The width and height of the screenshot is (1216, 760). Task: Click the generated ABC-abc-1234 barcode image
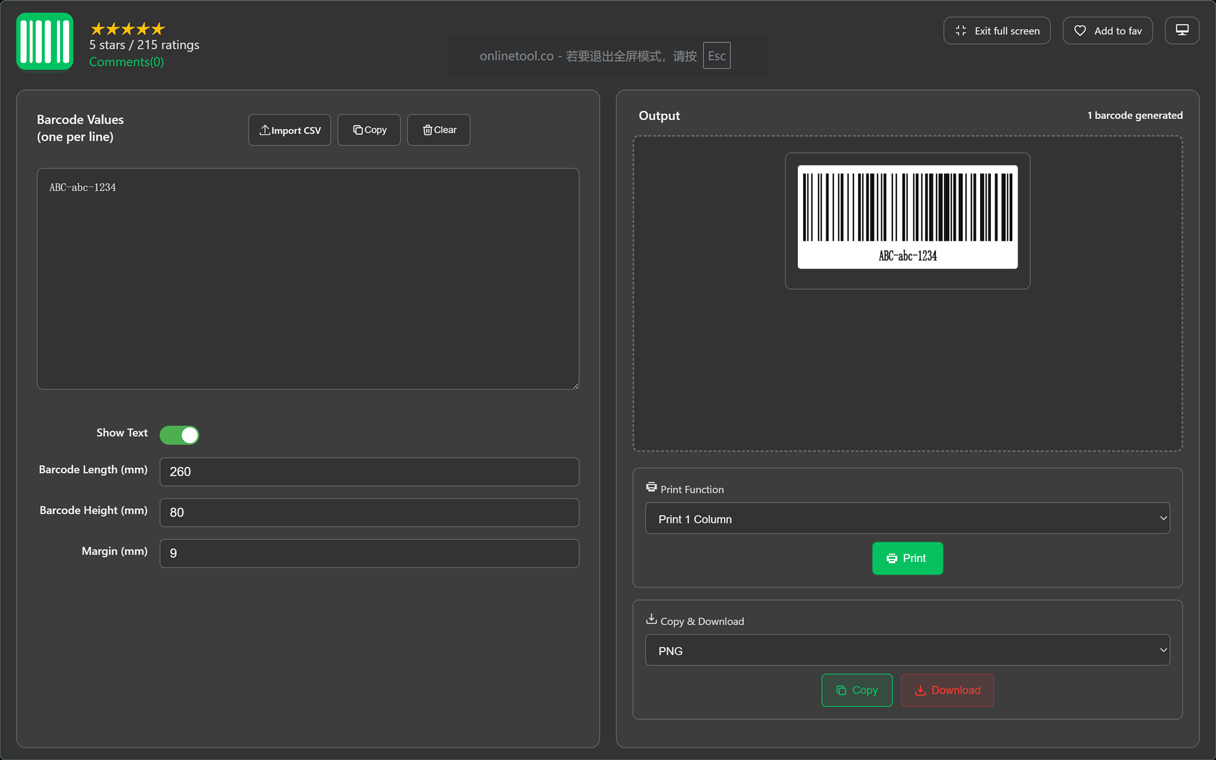[x=908, y=217]
